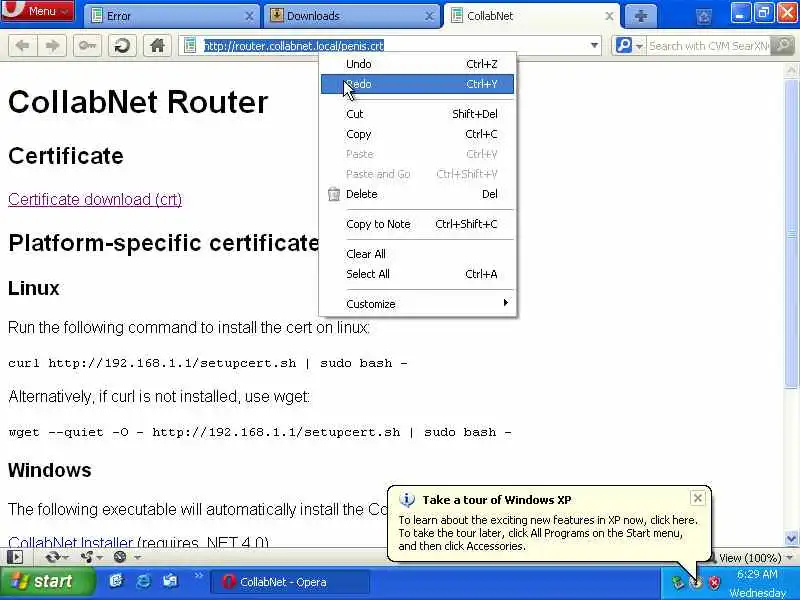Image resolution: width=800 pixels, height=600 pixels.
Task: Open the CollabNet Installer link
Action: [70, 542]
